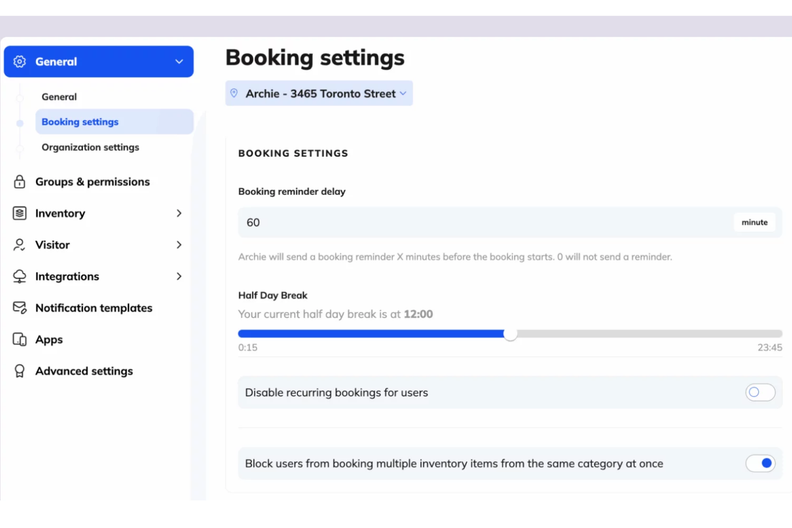Screen dimensions: 792x528
Task: Turn off block multiple inventory booking switch
Action: pos(760,464)
